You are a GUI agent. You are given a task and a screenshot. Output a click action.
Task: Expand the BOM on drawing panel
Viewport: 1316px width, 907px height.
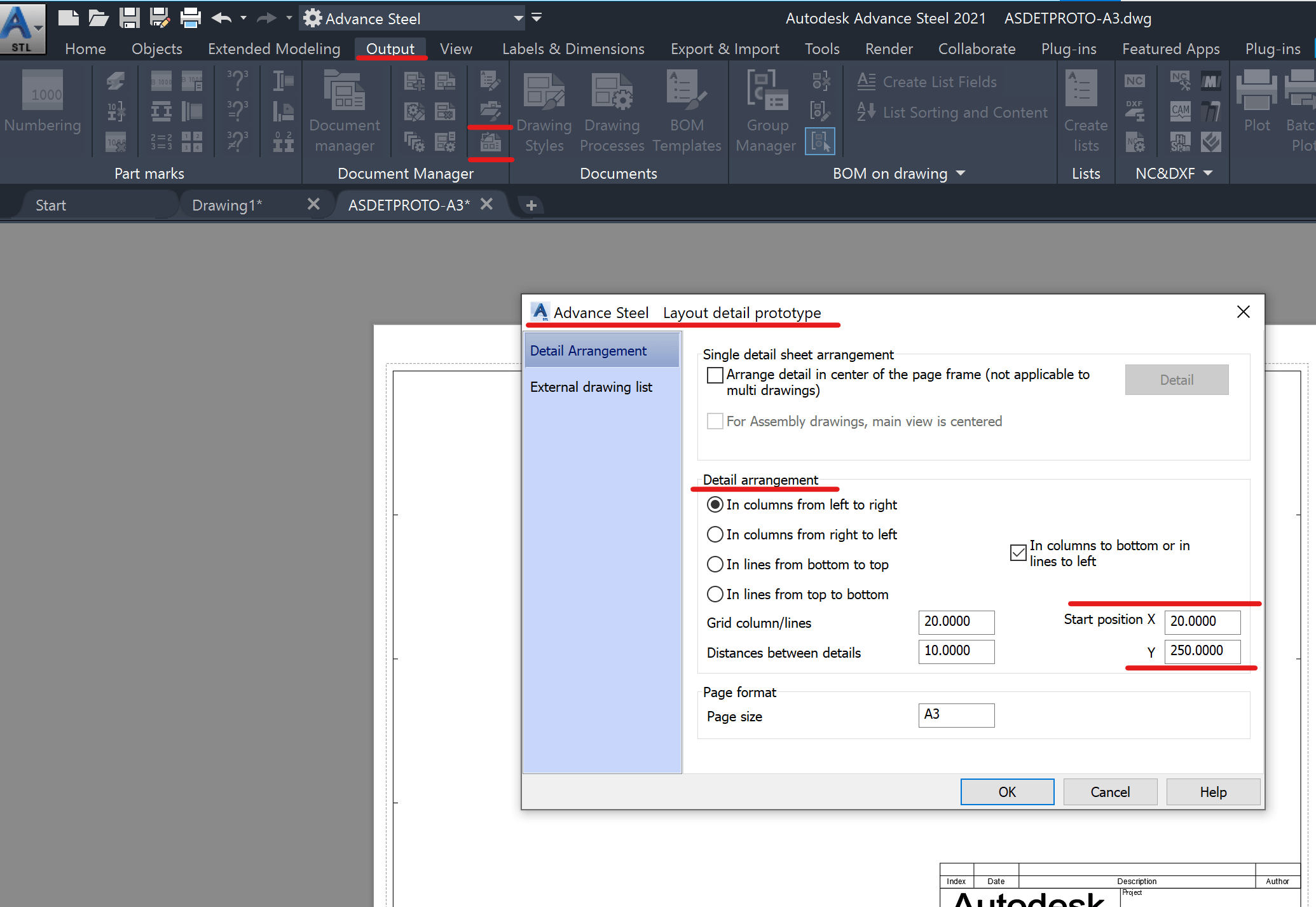[x=960, y=174]
